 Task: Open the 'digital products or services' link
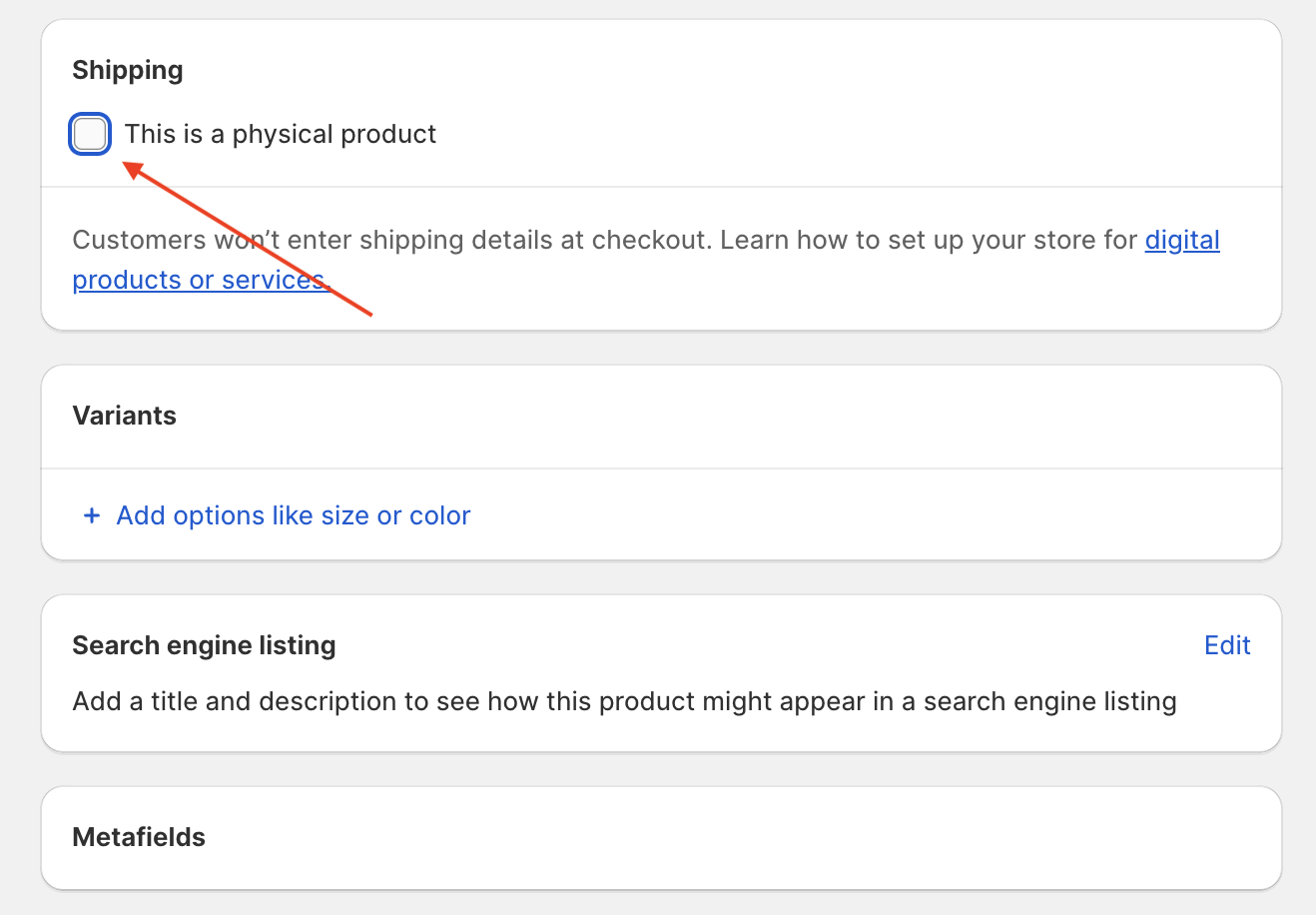[x=1182, y=240]
